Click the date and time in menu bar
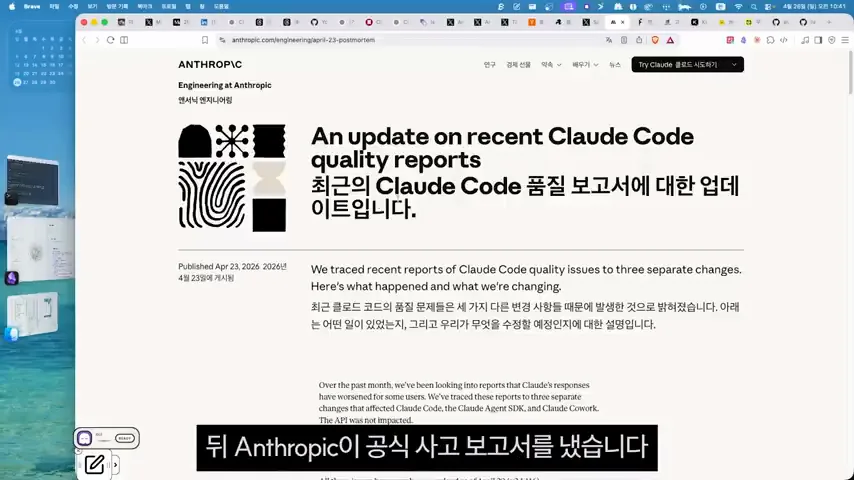Viewport: 854px width, 480px height. tap(815, 7)
